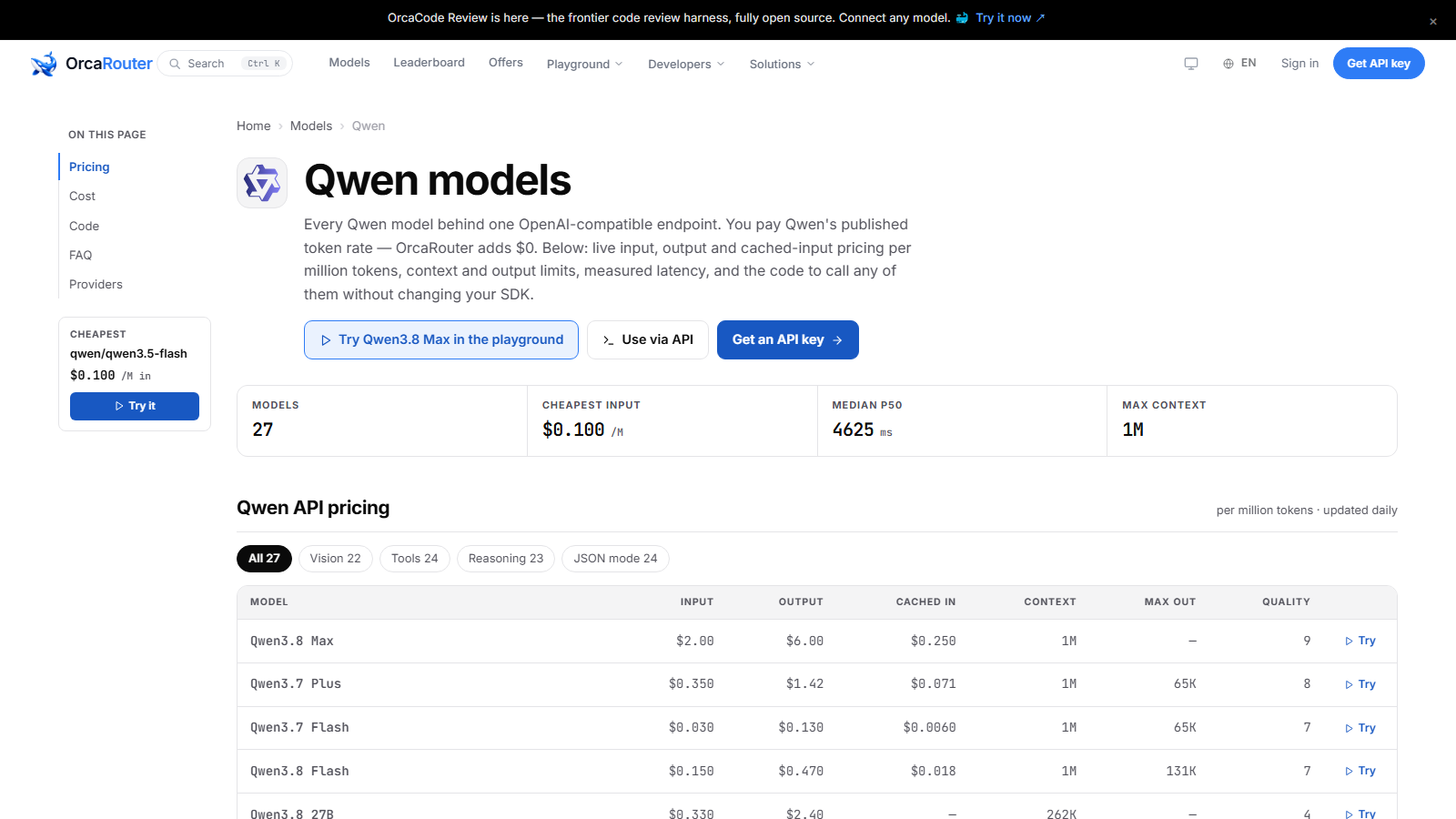Click the play icon on Try Qwen3.8 Max button
Image resolution: width=1456 pixels, height=819 pixels.
tap(326, 340)
